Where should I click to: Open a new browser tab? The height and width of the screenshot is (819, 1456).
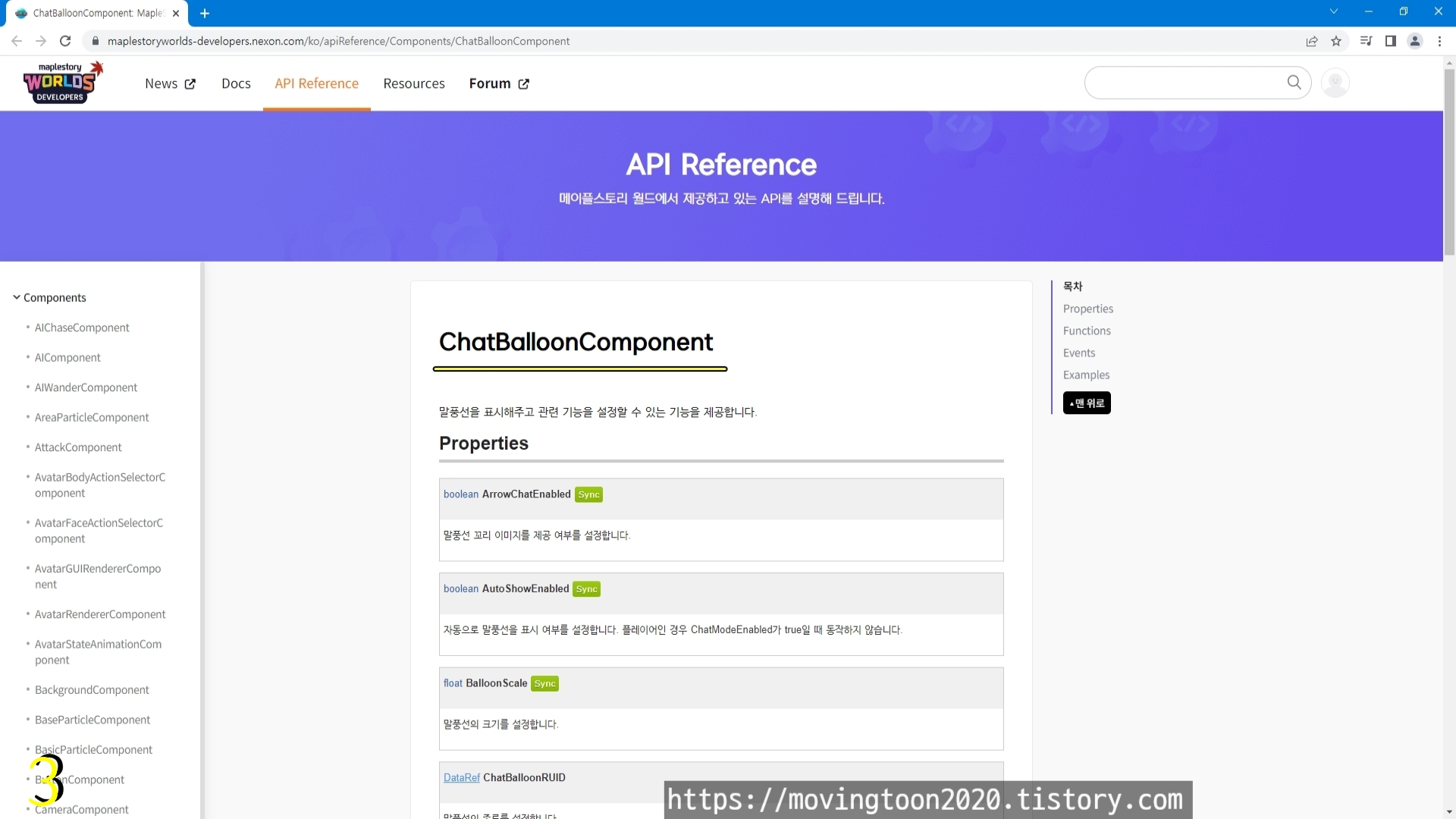pyautogui.click(x=205, y=13)
